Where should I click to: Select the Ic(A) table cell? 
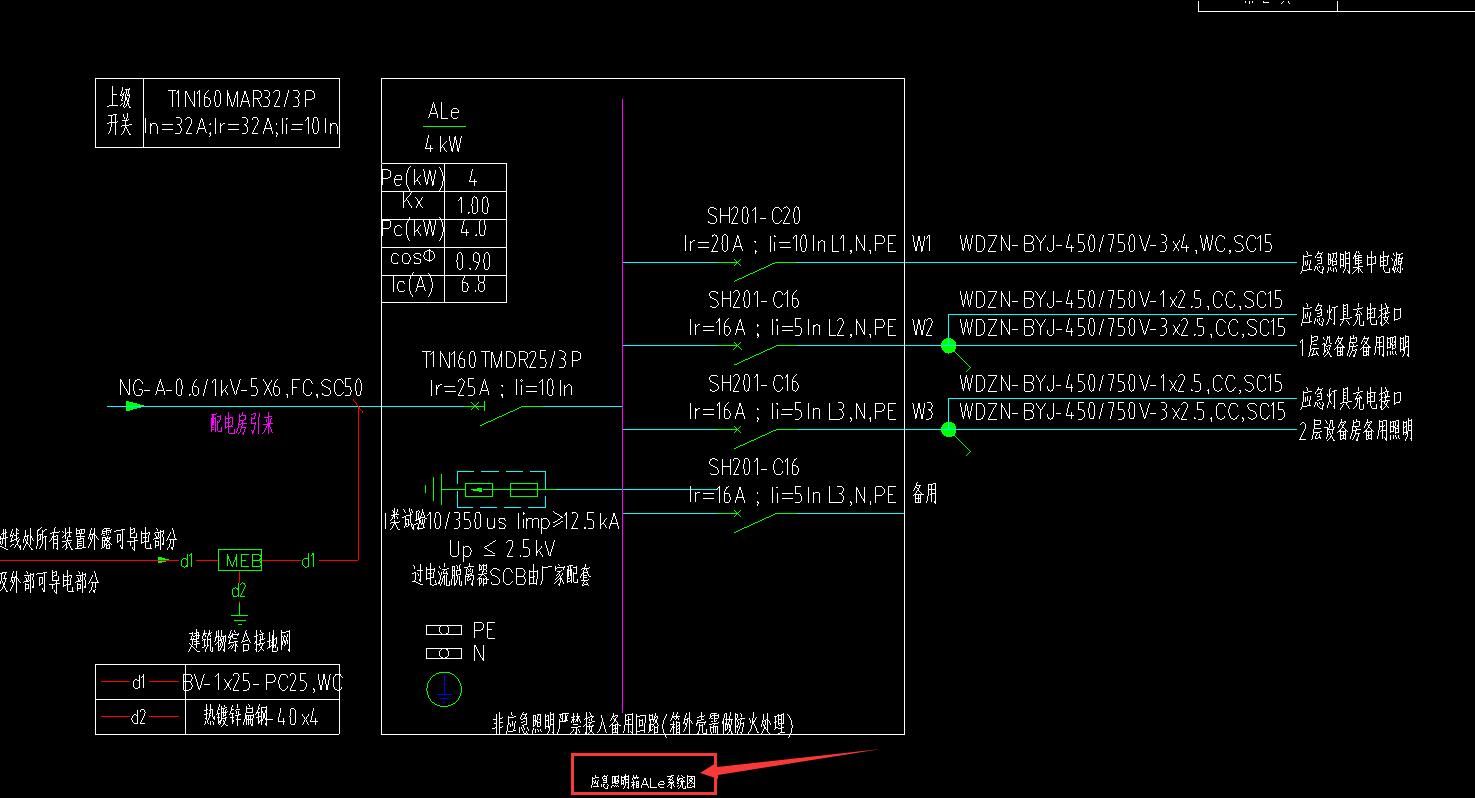412,287
